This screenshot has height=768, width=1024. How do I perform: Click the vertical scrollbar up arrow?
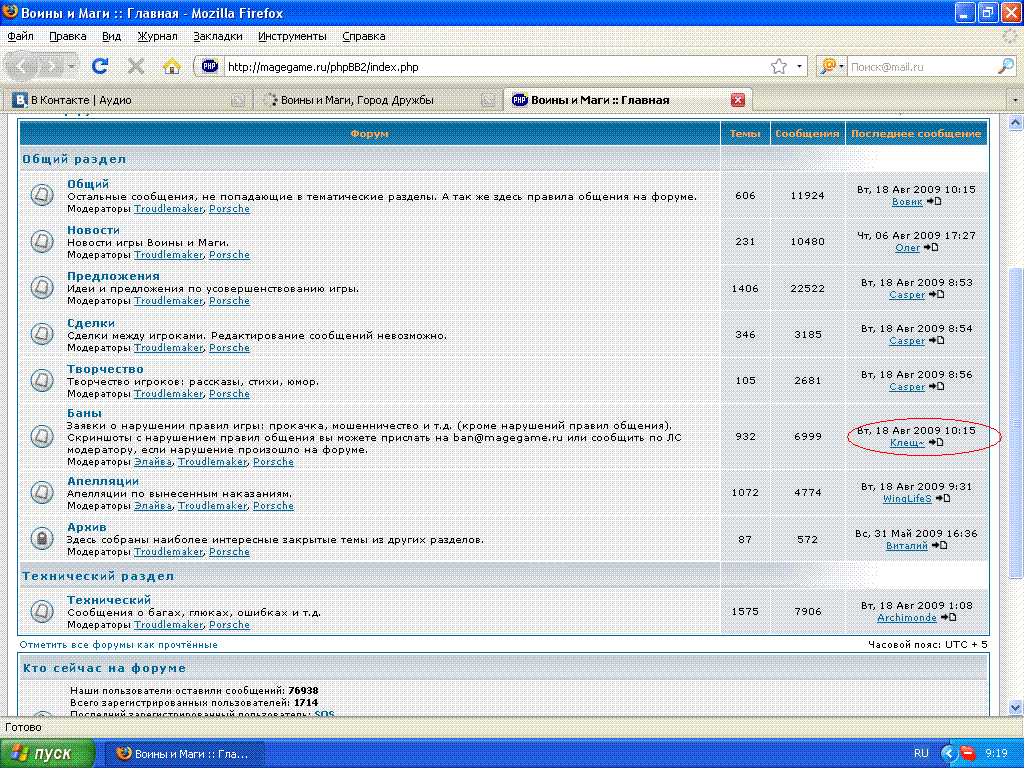(1016, 123)
